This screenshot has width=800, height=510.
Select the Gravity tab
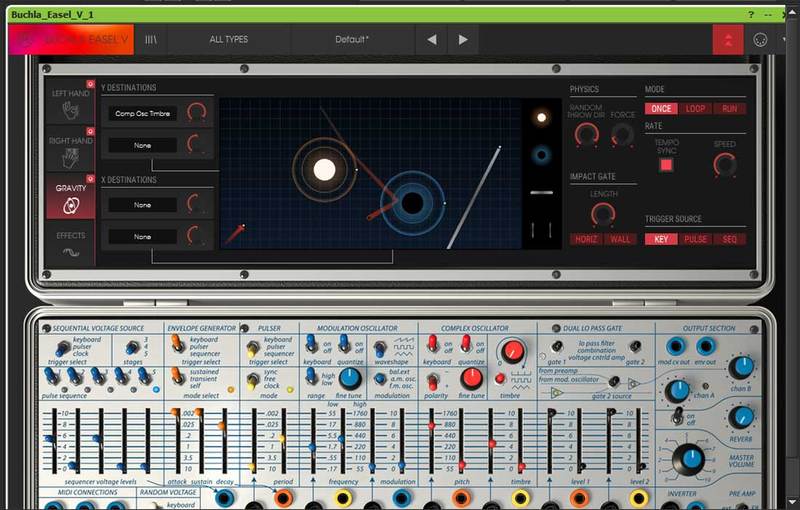pyautogui.click(x=71, y=196)
